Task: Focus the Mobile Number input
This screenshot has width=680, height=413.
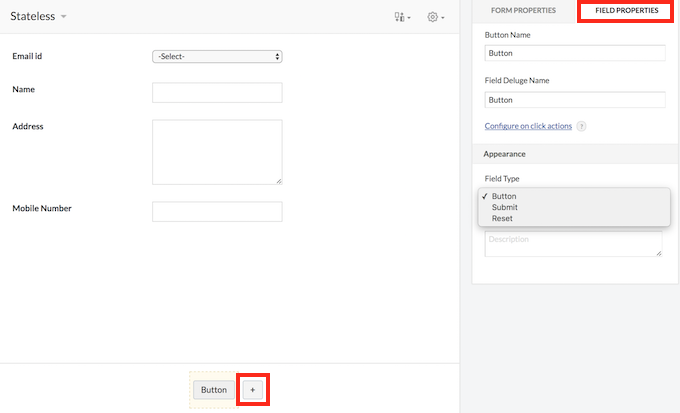Action: [x=217, y=212]
